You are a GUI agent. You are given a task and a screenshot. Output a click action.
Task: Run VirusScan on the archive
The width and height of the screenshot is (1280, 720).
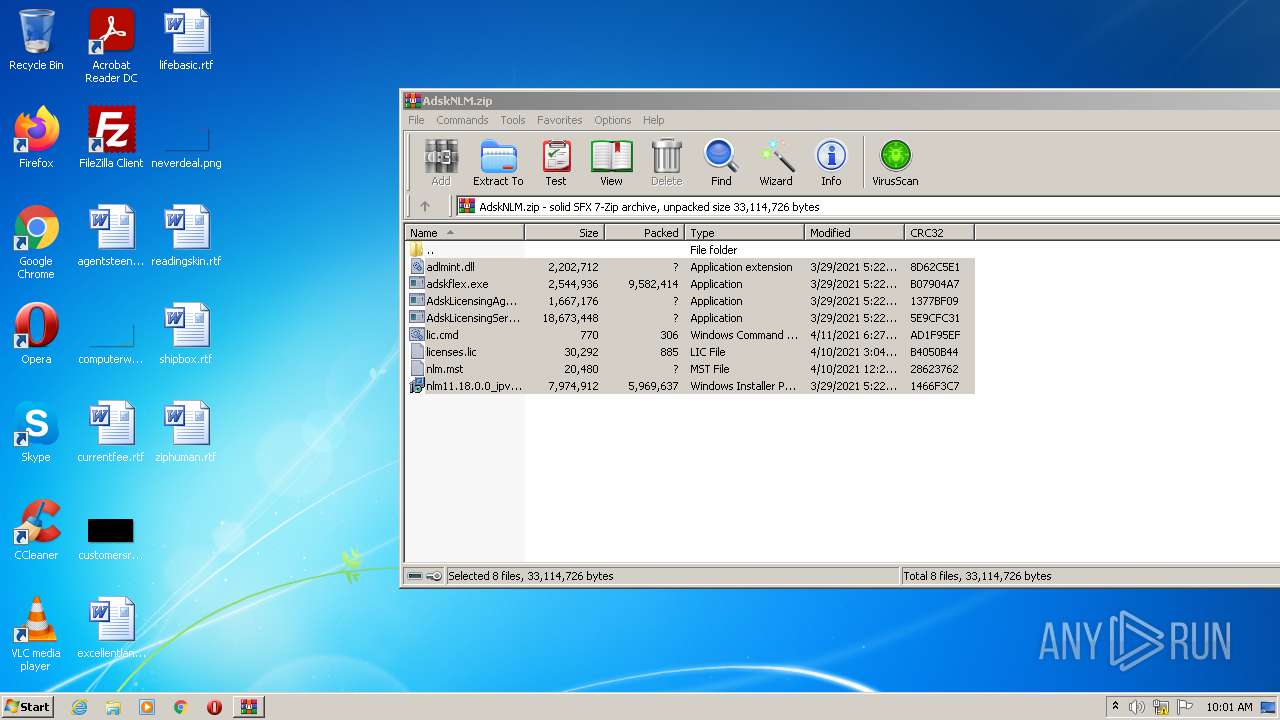895,163
